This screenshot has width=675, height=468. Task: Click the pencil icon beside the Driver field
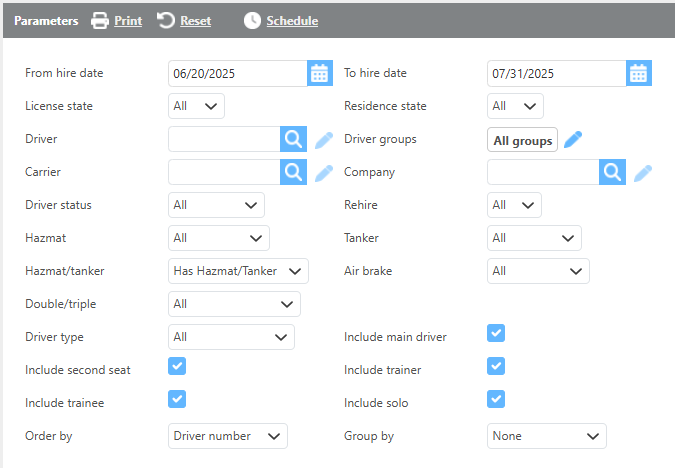(324, 140)
